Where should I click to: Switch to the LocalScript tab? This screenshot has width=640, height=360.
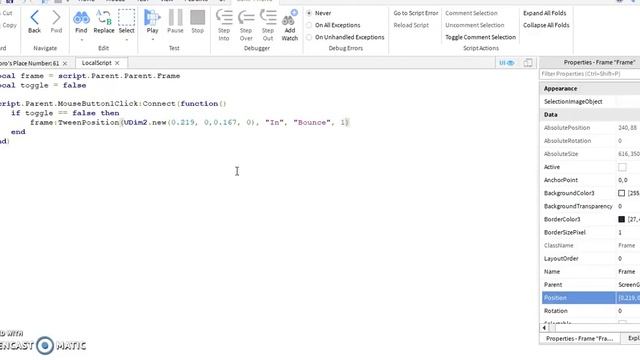[x=97, y=63]
